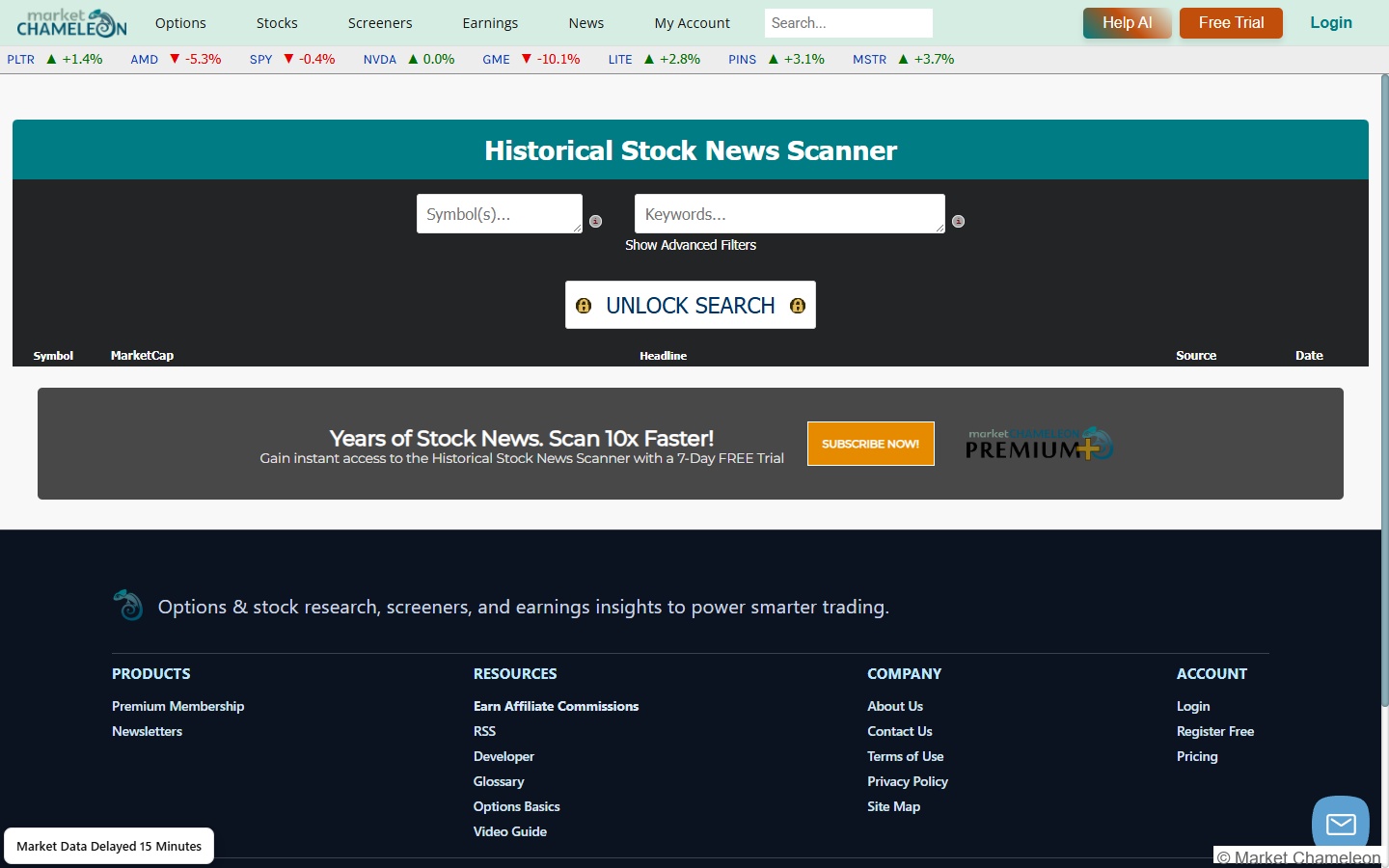Open Options Basics footer link
Screen dimensions: 1389x868
click(516, 806)
